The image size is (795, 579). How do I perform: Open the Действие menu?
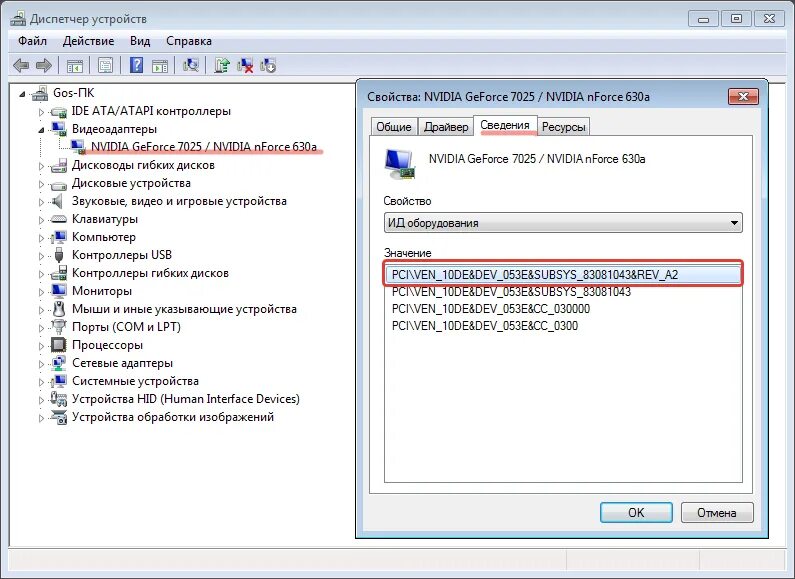click(x=88, y=41)
